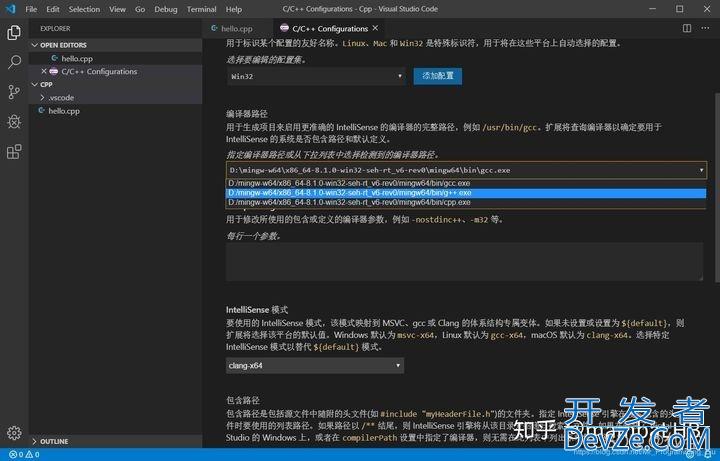Open the Selection menu
This screenshot has height=461, width=720.
point(84,9)
